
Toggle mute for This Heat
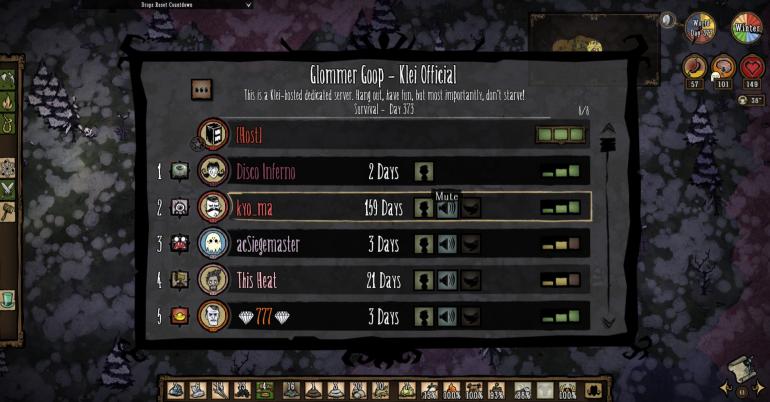447,280
